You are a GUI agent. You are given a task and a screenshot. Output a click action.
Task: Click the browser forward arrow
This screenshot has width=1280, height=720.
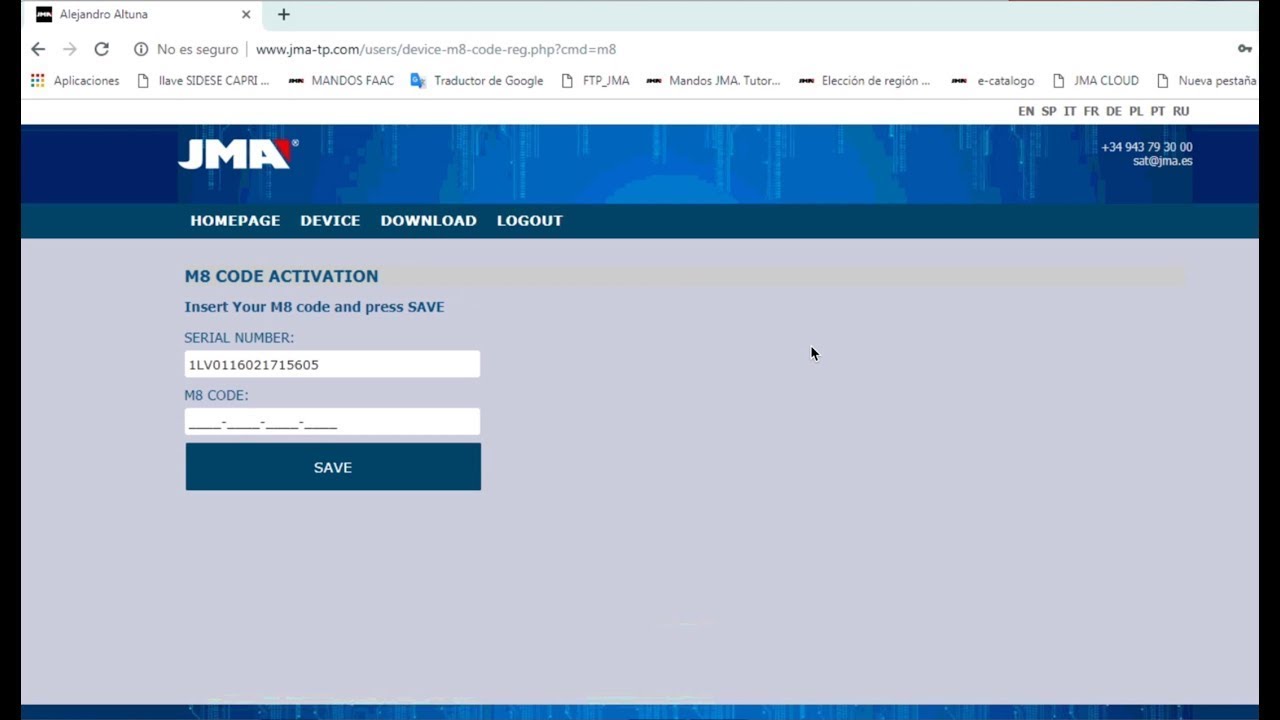click(x=69, y=49)
